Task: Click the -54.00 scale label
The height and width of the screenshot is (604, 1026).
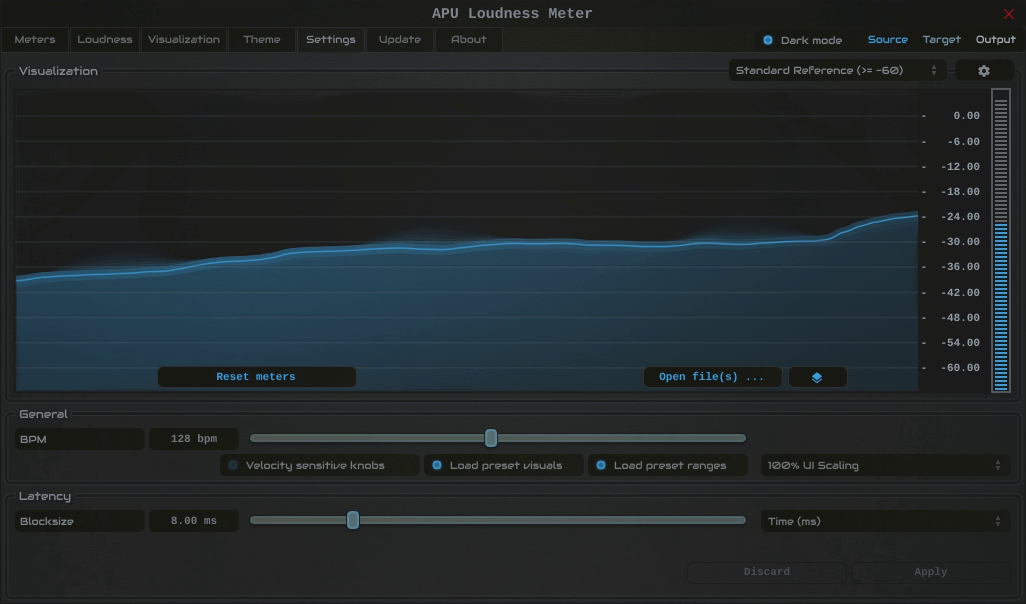Action: pyautogui.click(x=960, y=343)
